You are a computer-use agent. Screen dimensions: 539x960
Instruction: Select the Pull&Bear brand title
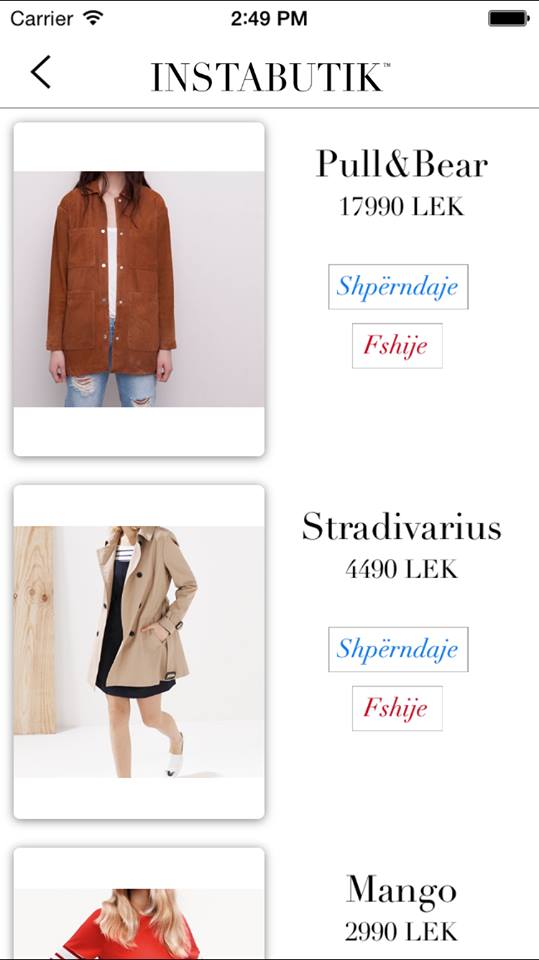[402, 164]
